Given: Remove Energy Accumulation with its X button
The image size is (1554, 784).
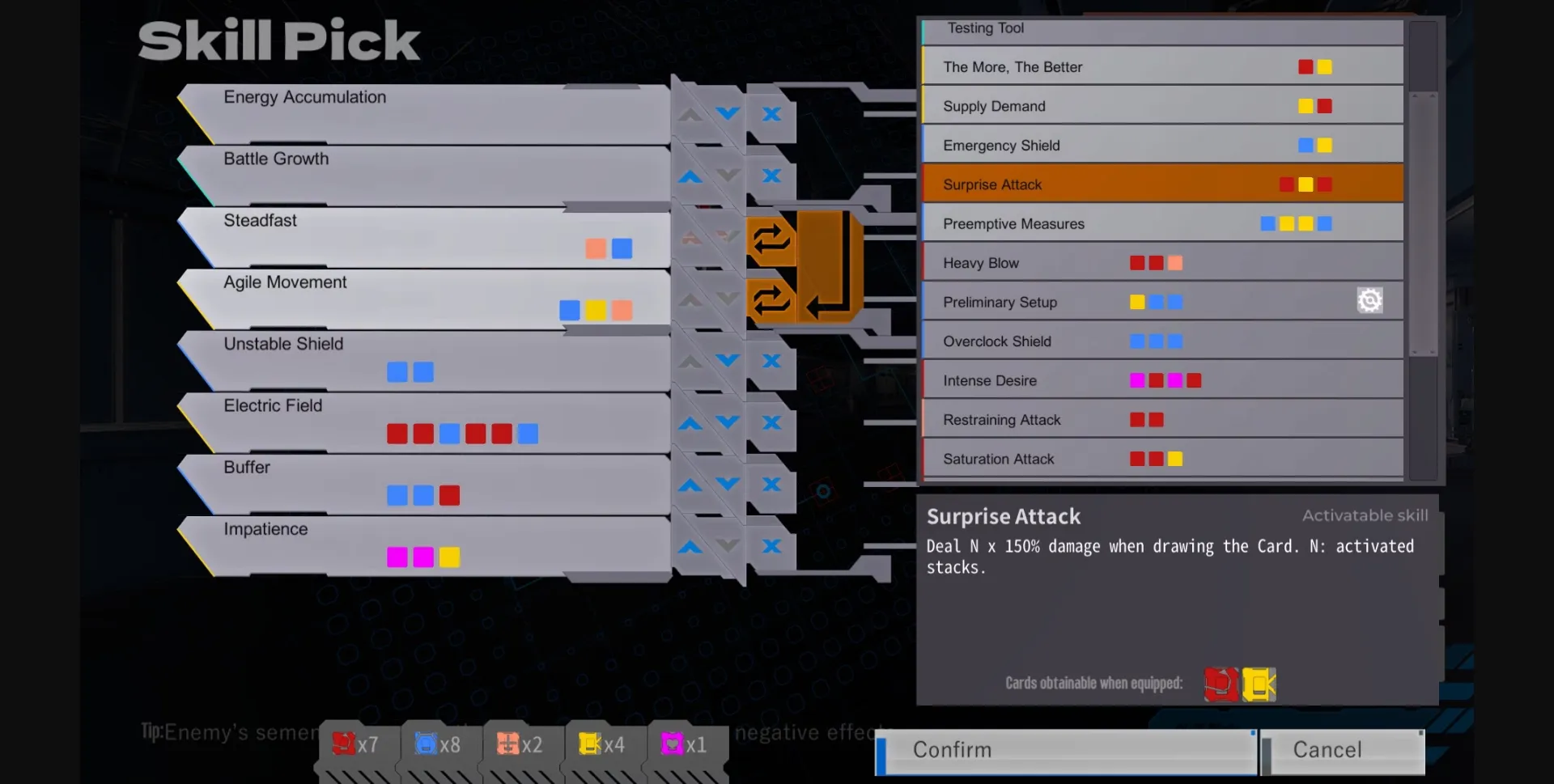Looking at the screenshot, I should point(771,114).
